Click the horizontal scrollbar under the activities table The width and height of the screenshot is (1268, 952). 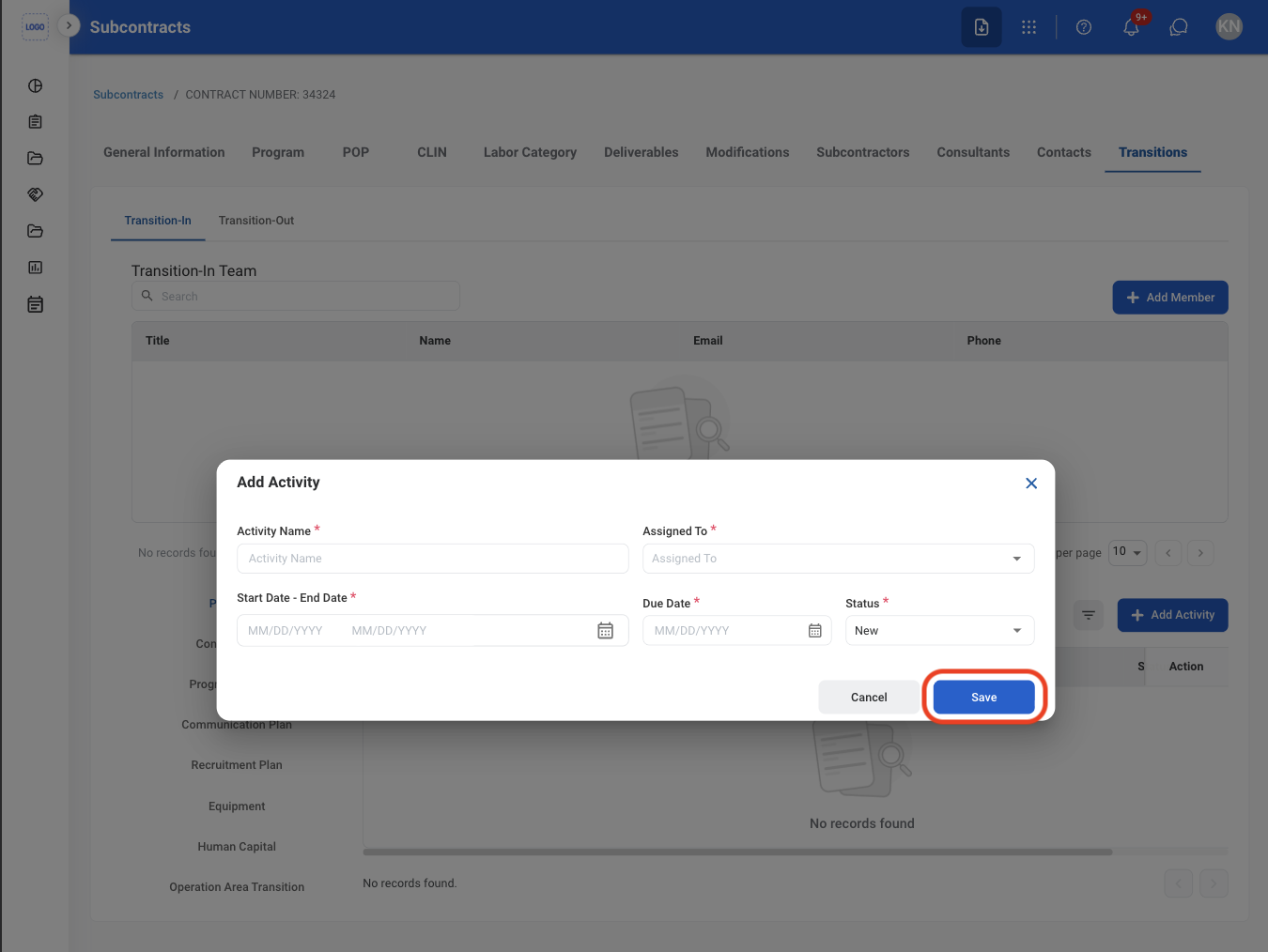coord(738,852)
